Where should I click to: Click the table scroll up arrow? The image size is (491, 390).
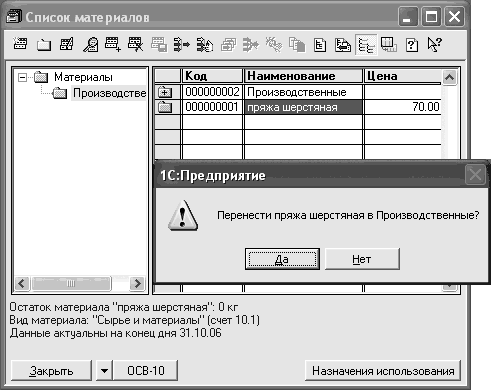(x=449, y=78)
